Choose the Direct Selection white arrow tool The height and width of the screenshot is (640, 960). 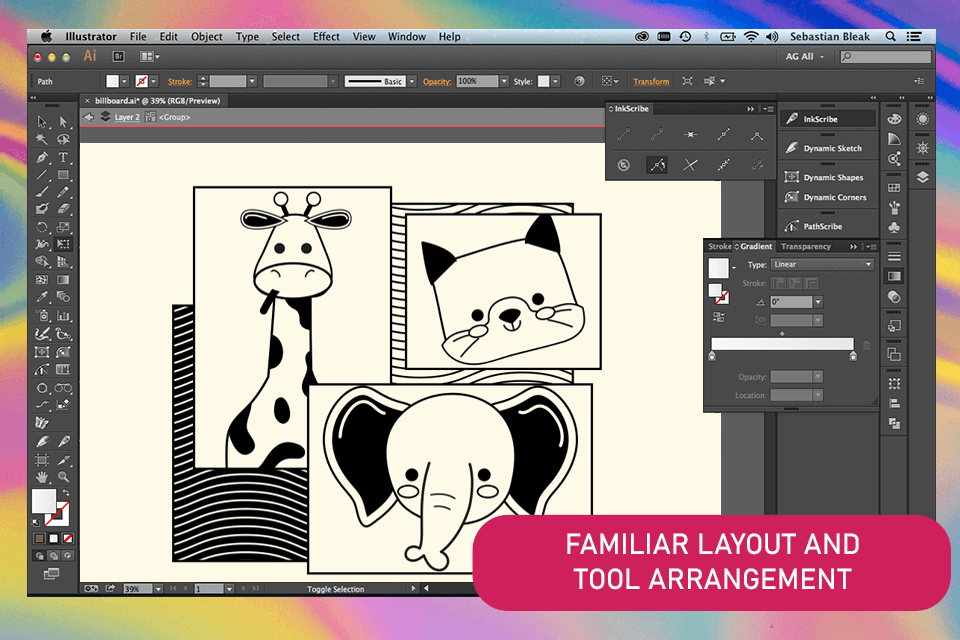tap(63, 122)
